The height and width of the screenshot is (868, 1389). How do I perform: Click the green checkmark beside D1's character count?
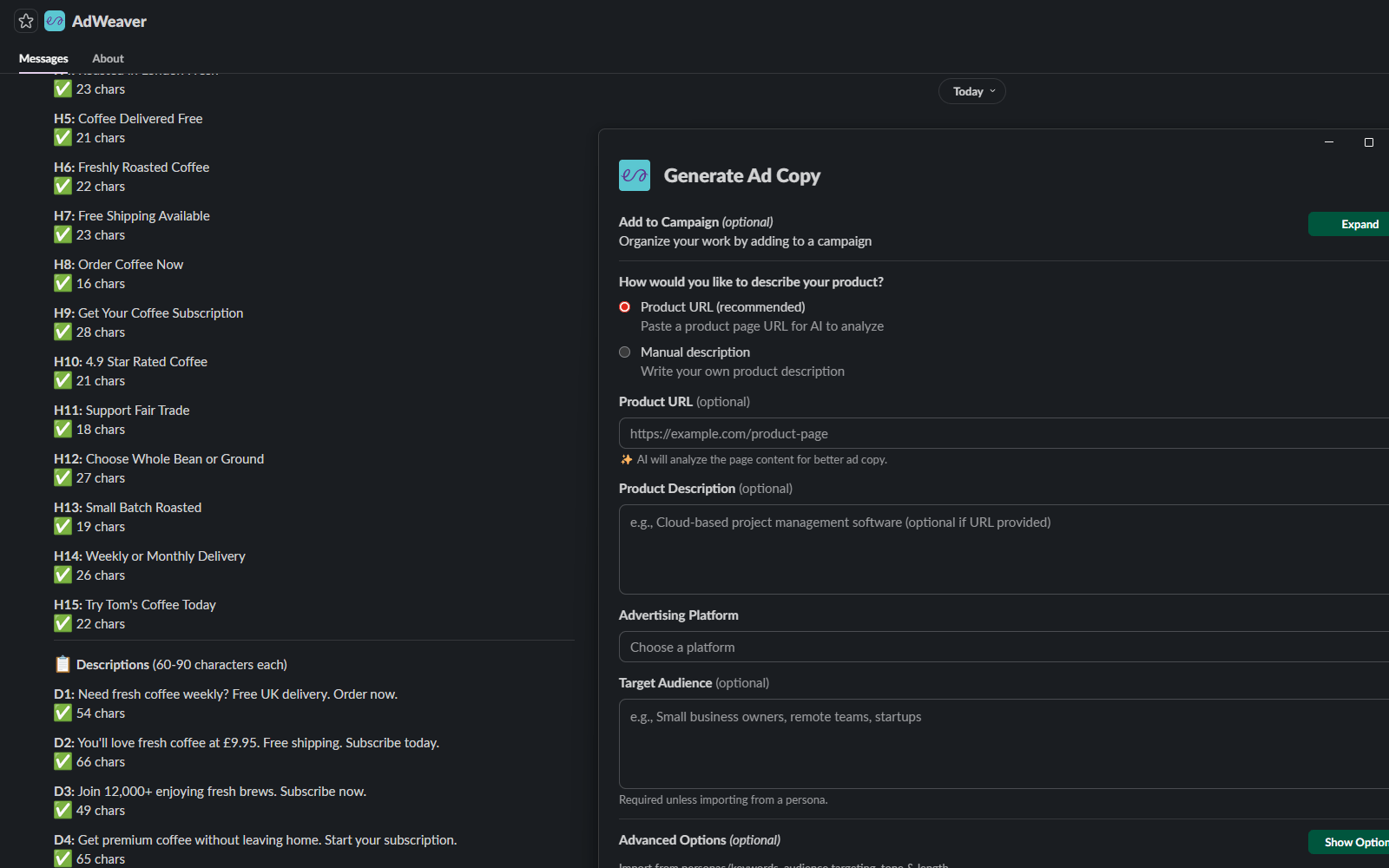62,712
